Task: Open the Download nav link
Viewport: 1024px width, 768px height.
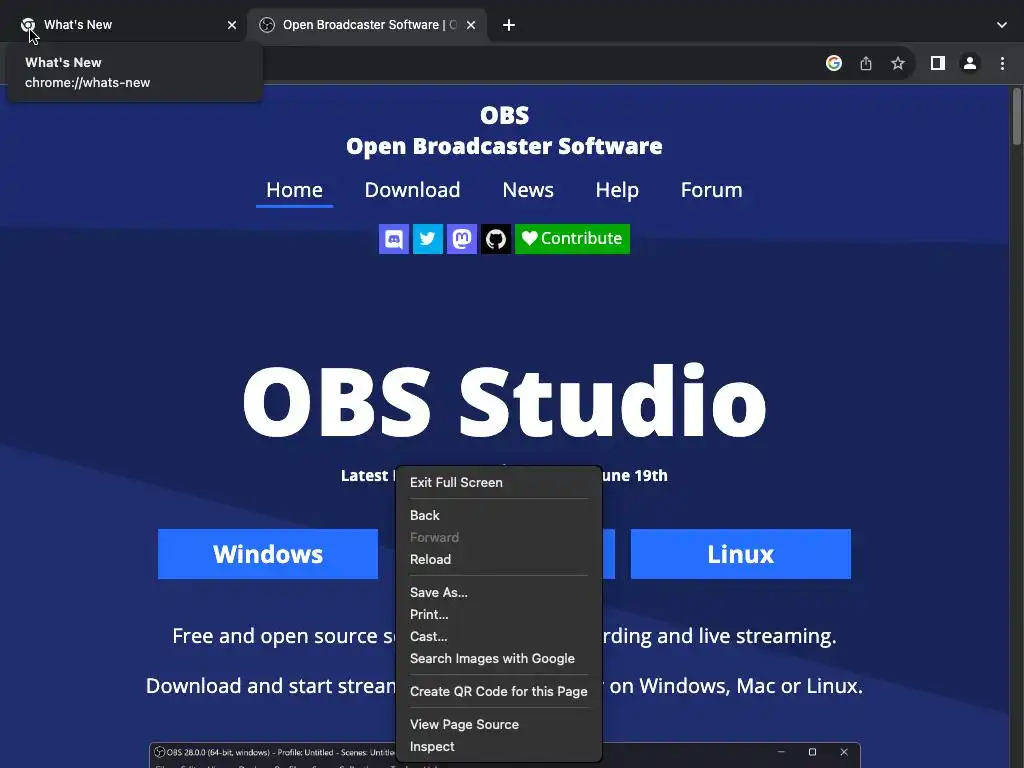Action: 412,190
